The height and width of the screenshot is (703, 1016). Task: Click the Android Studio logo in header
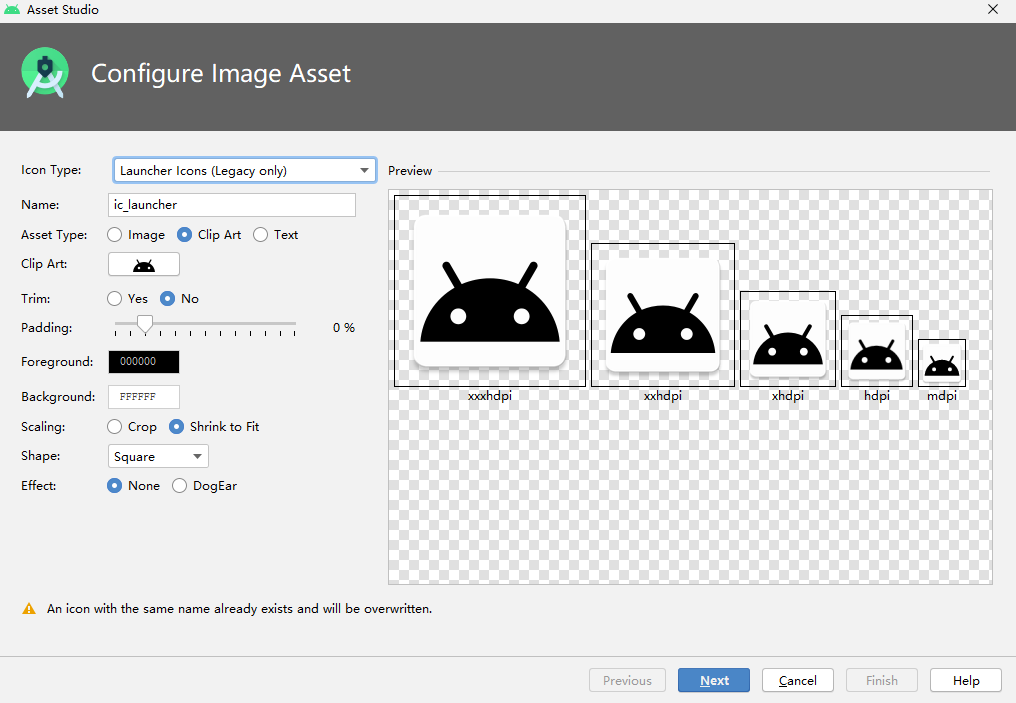click(45, 73)
